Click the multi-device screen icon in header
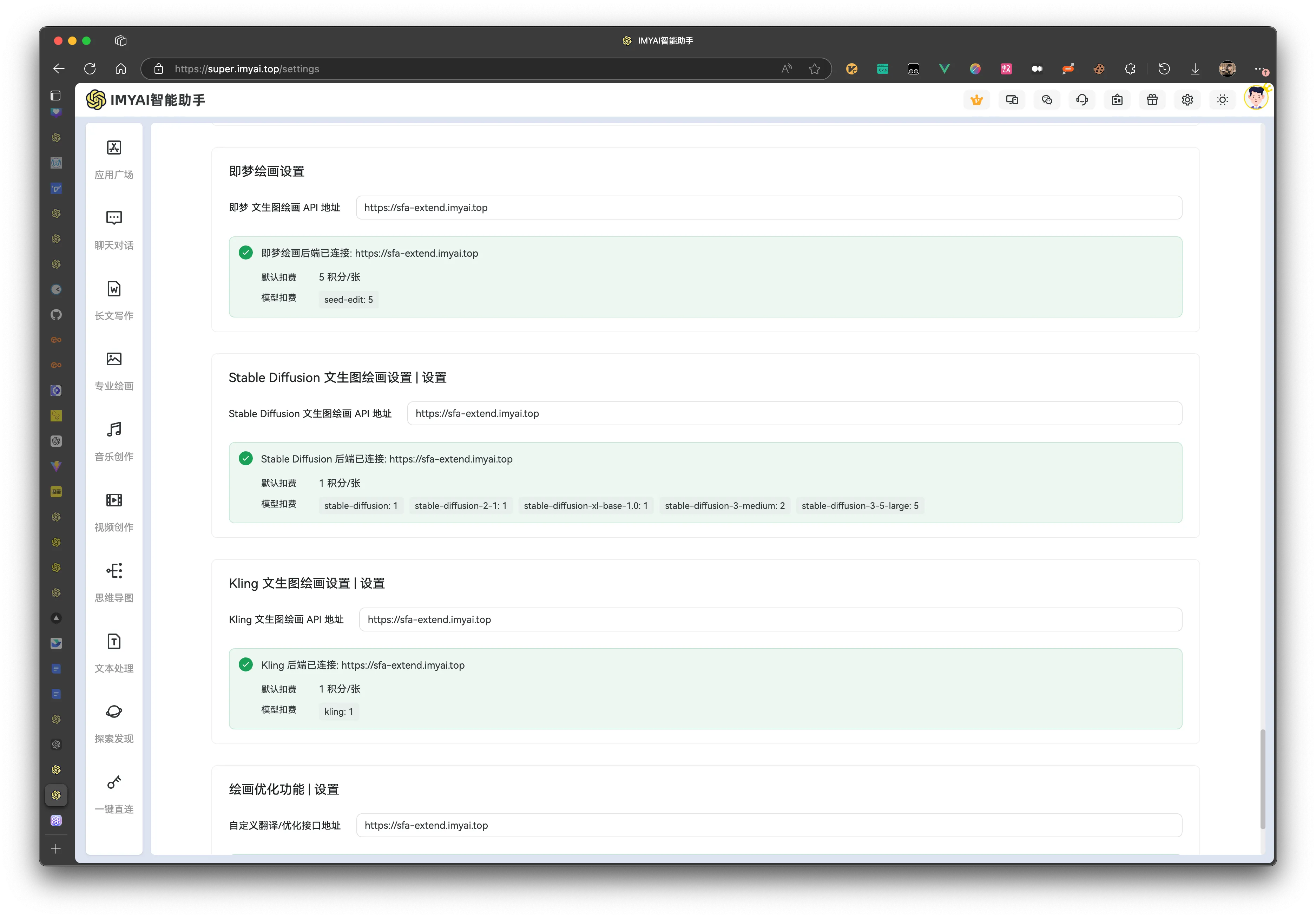The image size is (1316, 918). click(x=1012, y=100)
